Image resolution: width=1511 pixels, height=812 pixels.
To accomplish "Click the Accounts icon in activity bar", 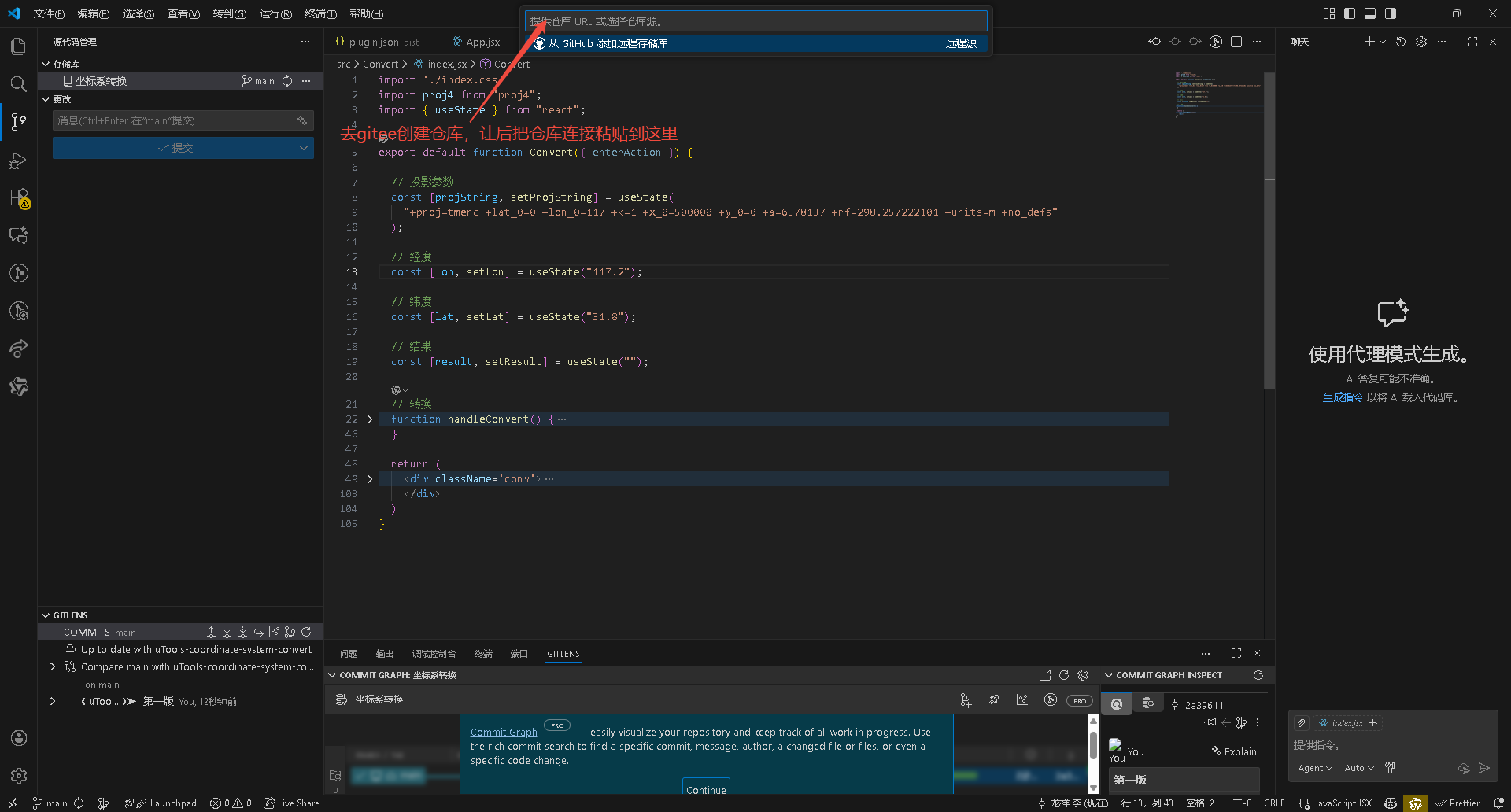I will [19, 738].
